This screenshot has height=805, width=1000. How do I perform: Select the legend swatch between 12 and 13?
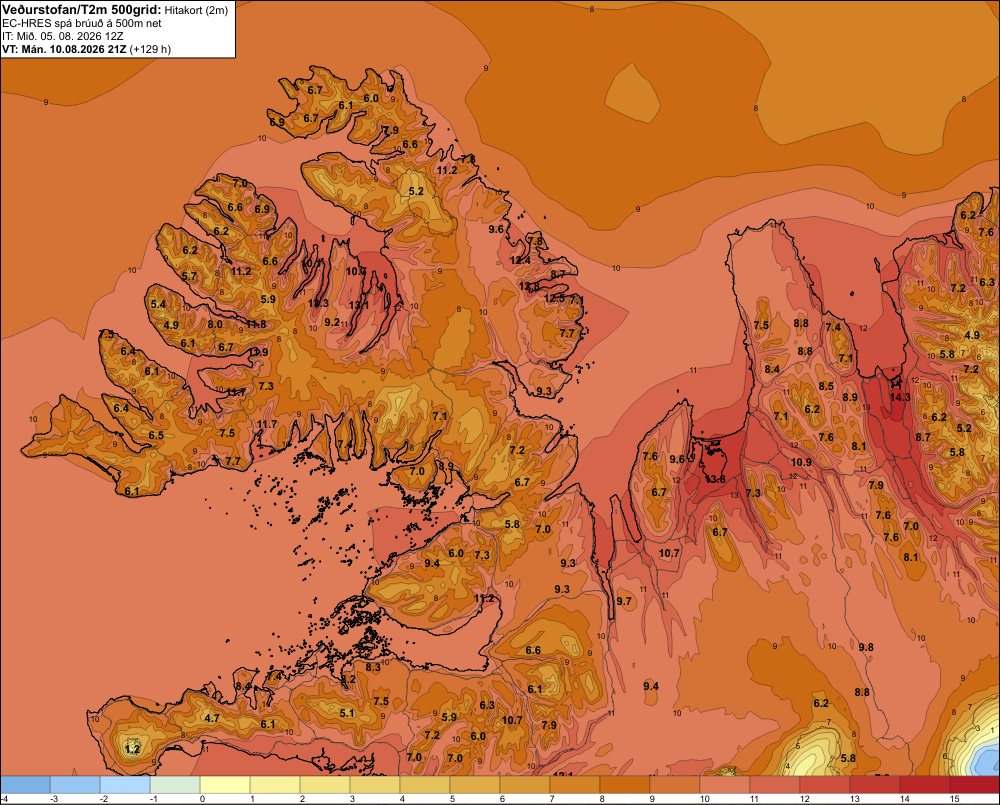coord(825,785)
